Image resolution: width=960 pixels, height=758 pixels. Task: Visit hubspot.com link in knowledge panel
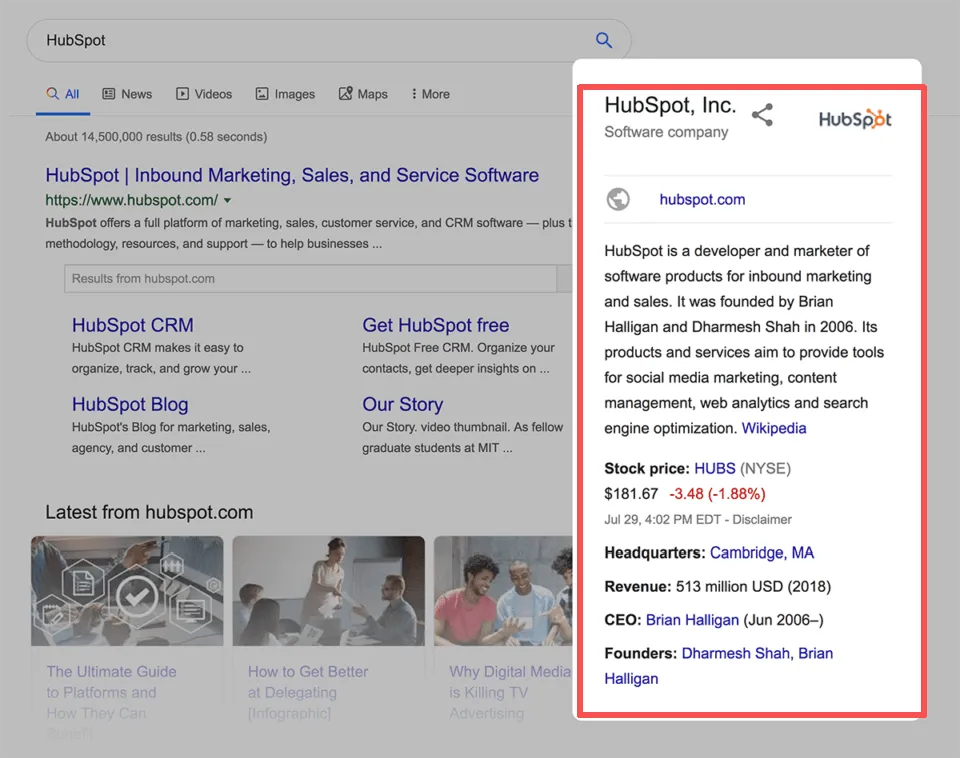[x=702, y=200]
